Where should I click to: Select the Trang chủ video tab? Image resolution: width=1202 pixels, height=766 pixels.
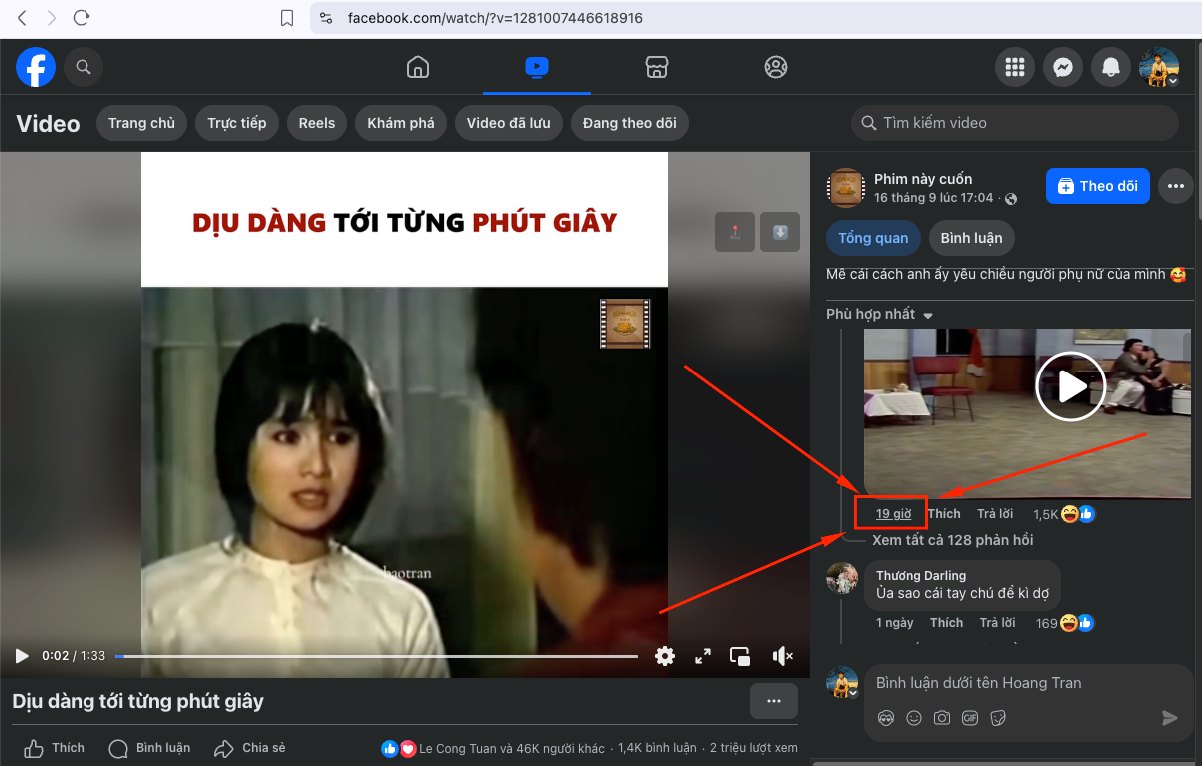141,123
